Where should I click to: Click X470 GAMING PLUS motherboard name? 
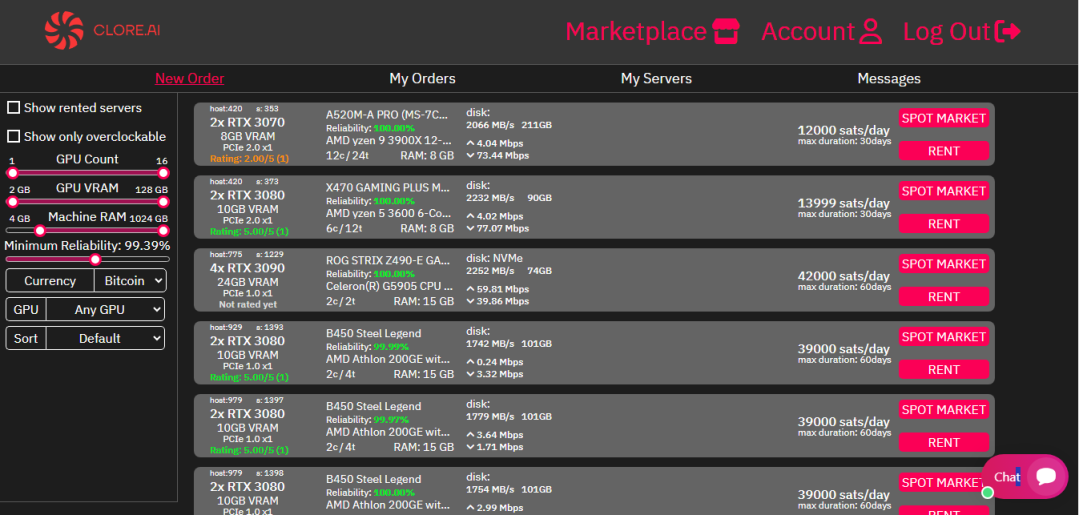[390, 187]
